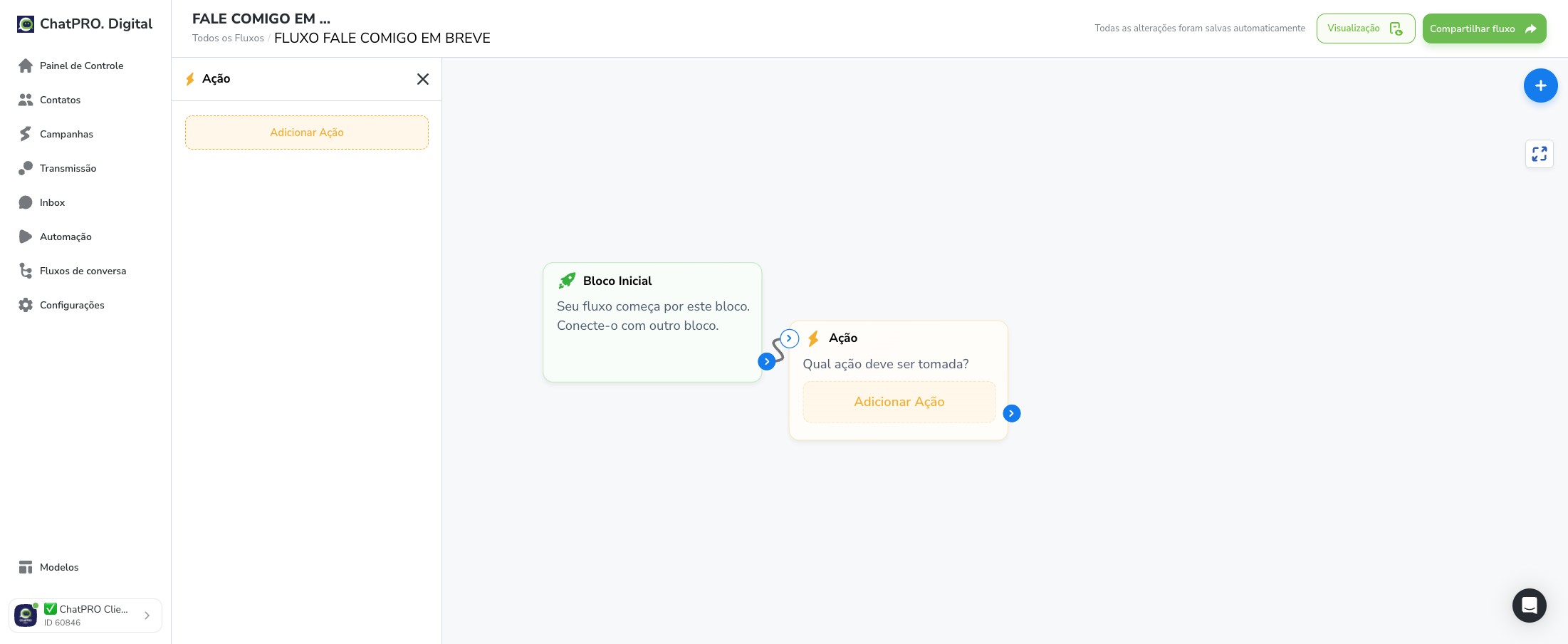Click the Contatos people icon
The width and height of the screenshot is (1568, 644).
tap(26, 100)
